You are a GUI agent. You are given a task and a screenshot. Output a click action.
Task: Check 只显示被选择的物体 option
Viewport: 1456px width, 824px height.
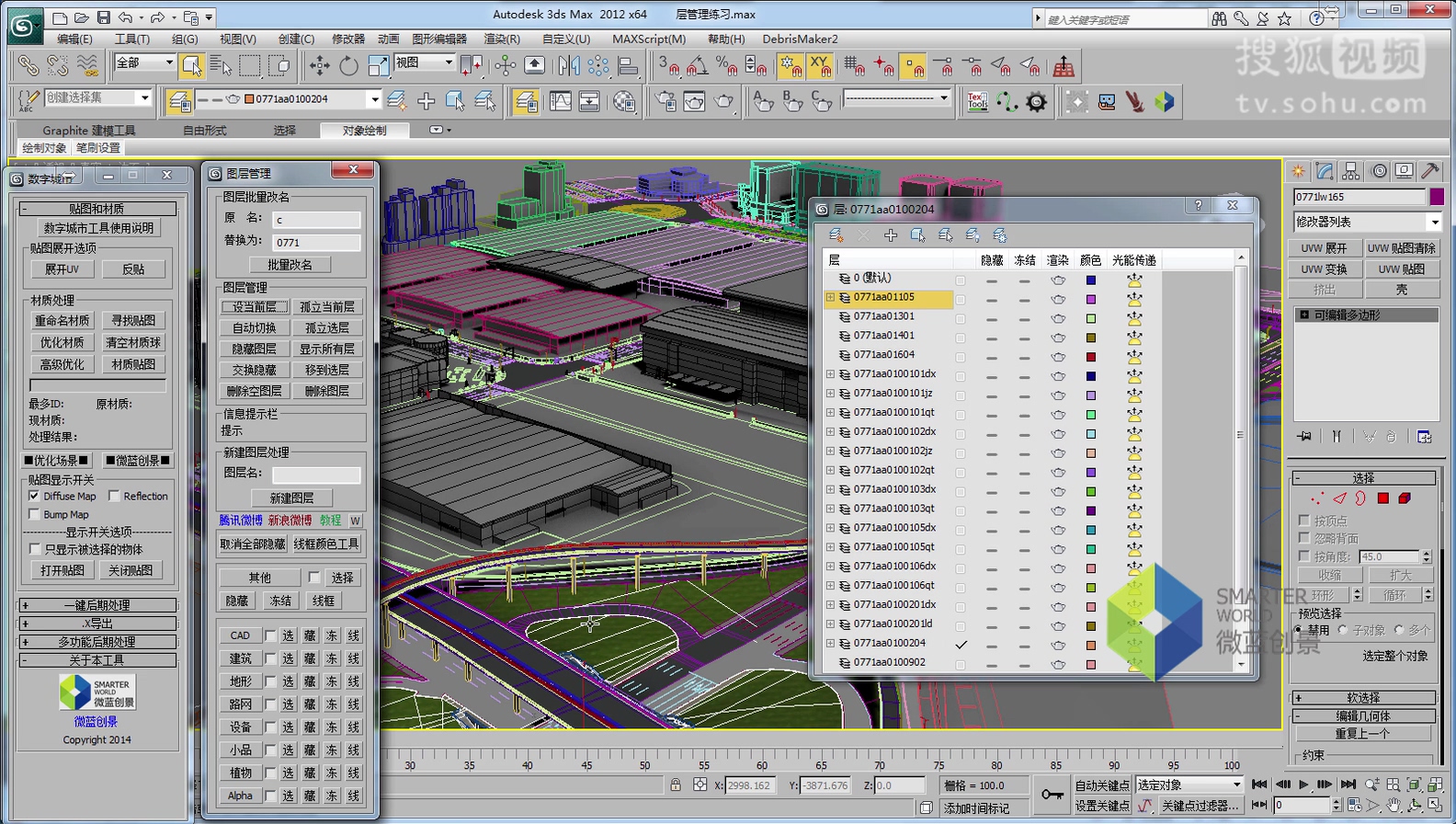tap(34, 549)
